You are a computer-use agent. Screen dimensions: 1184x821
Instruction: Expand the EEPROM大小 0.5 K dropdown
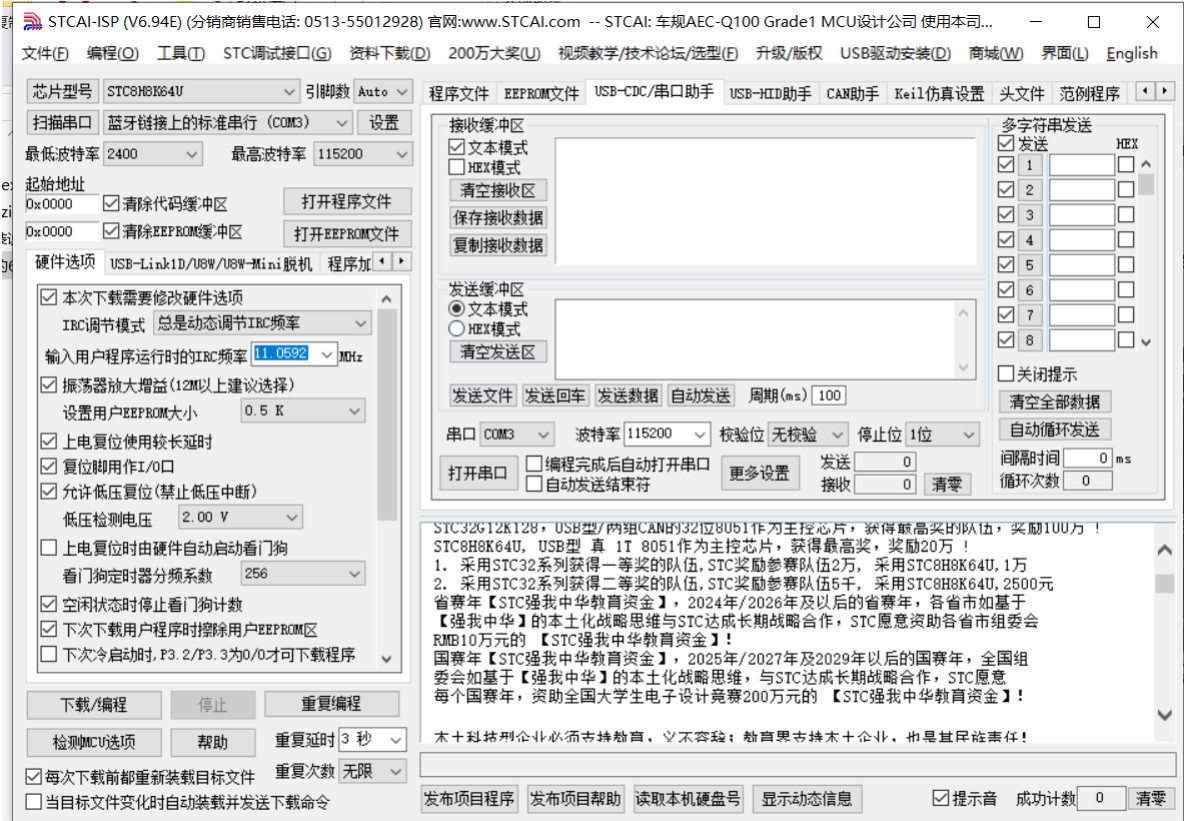[355, 411]
